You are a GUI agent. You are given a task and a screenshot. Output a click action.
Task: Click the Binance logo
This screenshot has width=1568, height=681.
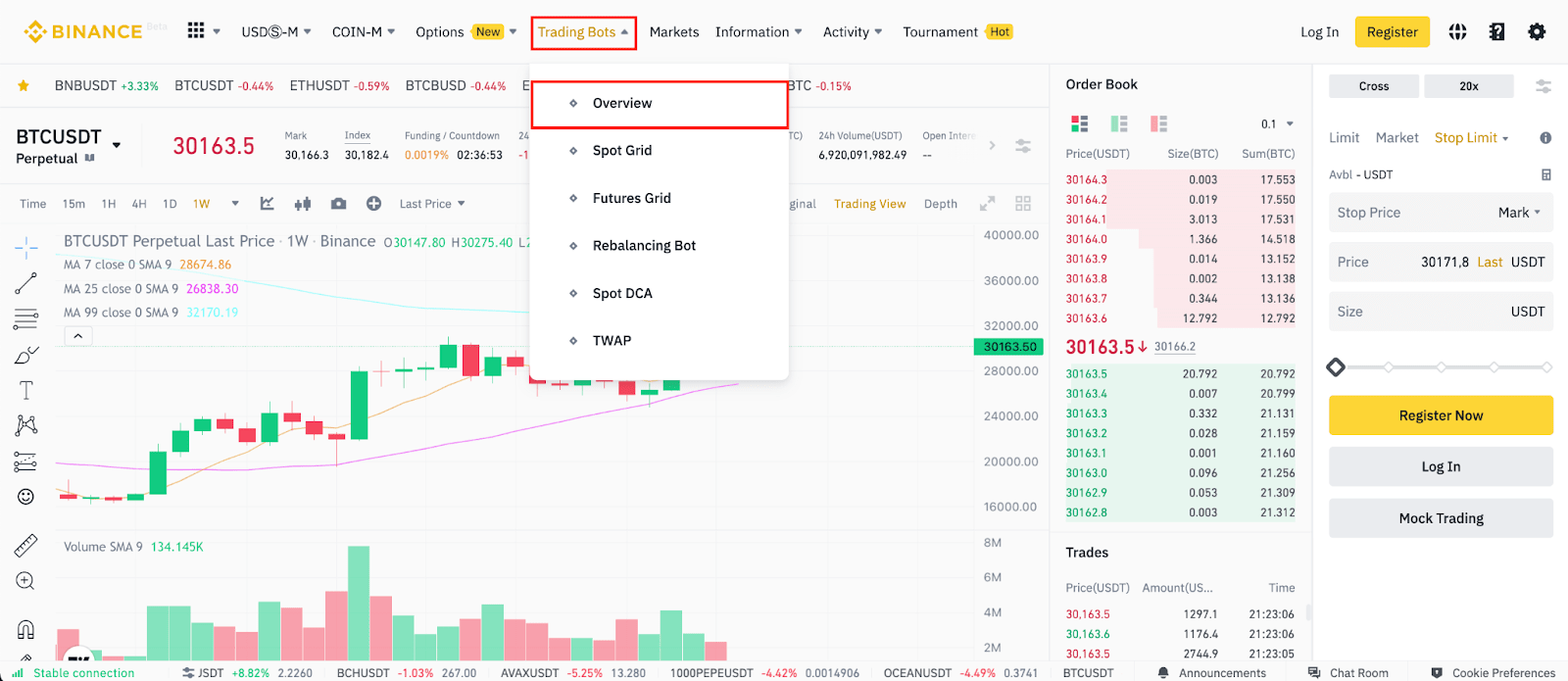click(83, 31)
